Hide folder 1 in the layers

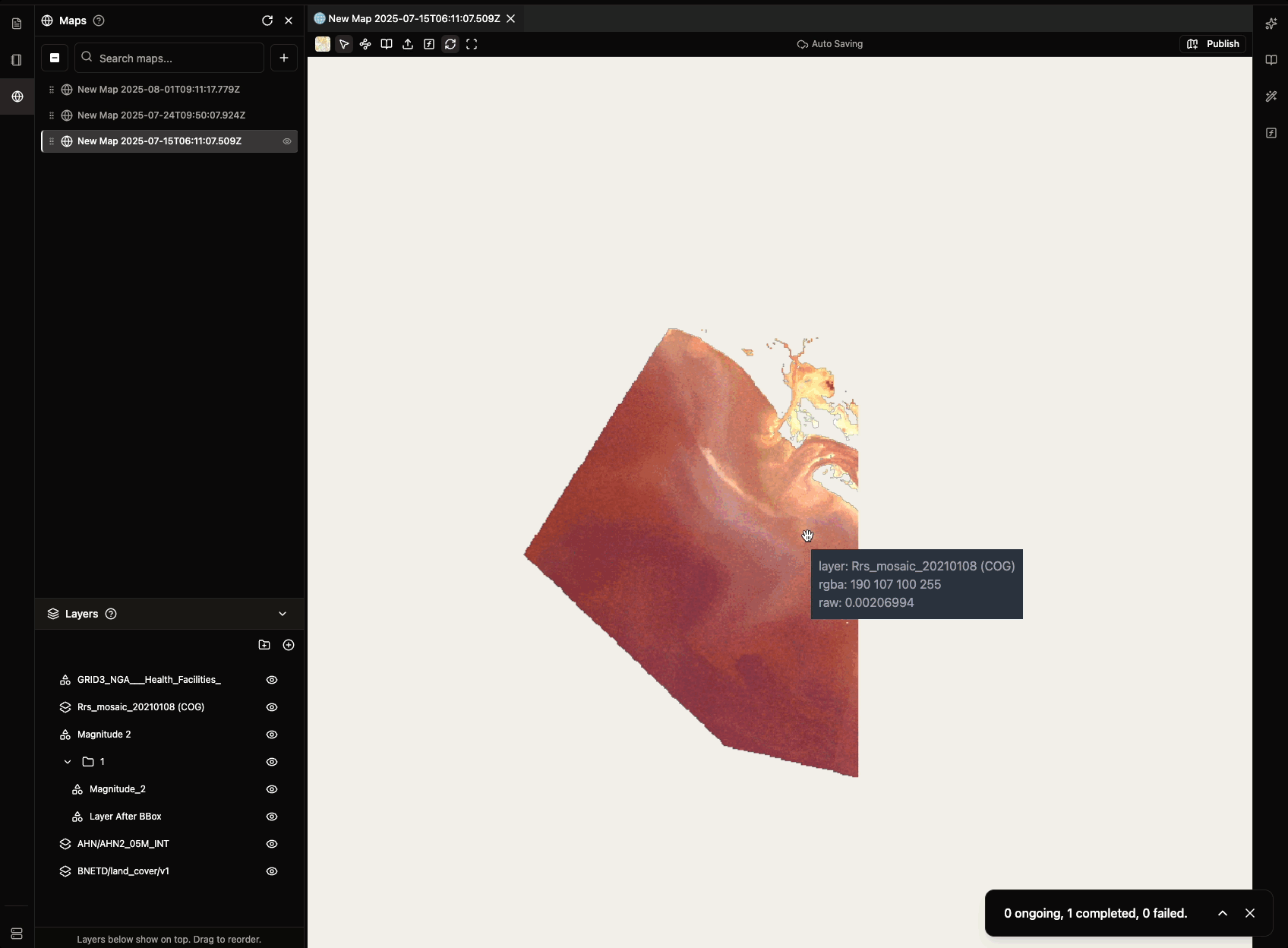tap(272, 762)
